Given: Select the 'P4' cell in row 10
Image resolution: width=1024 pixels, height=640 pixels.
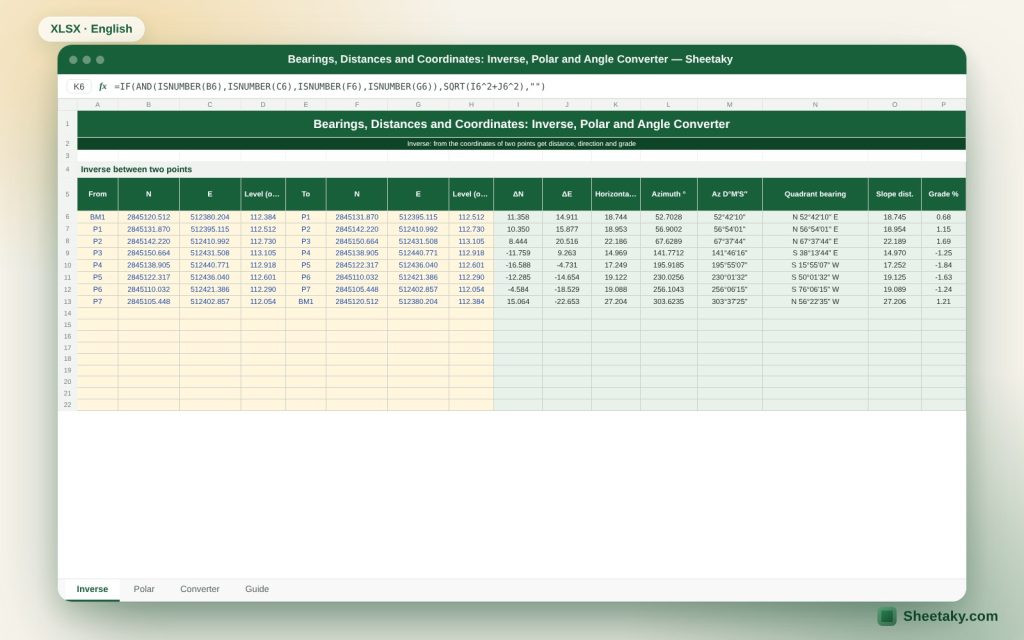Looking at the screenshot, I should (x=97, y=265).
